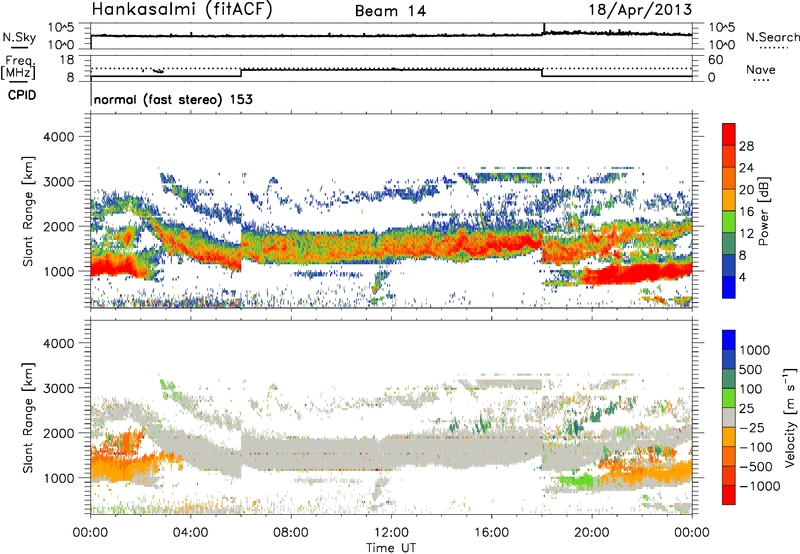Click the Nave legend label
This screenshot has width=800, height=554.
(x=761, y=70)
